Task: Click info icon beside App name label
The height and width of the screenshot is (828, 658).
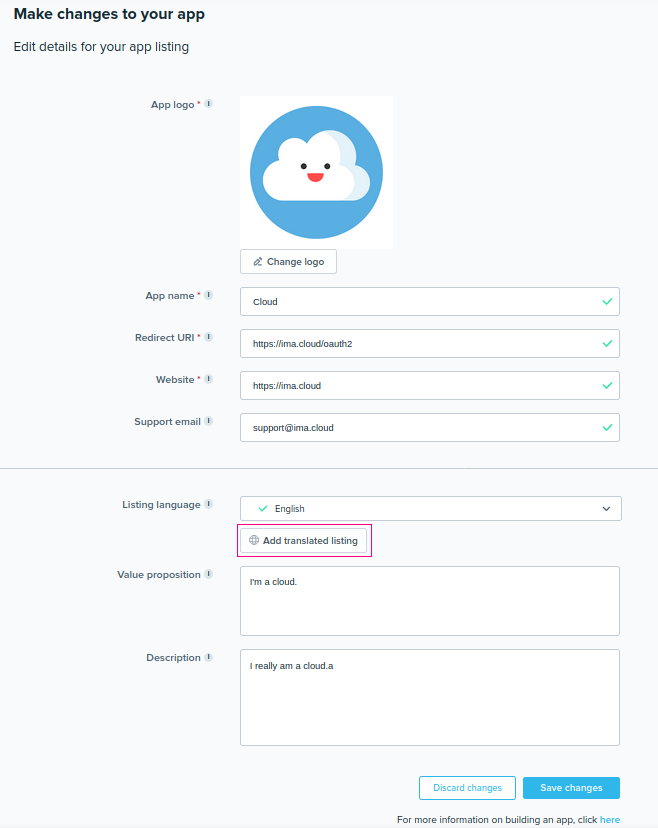Action: (209, 295)
